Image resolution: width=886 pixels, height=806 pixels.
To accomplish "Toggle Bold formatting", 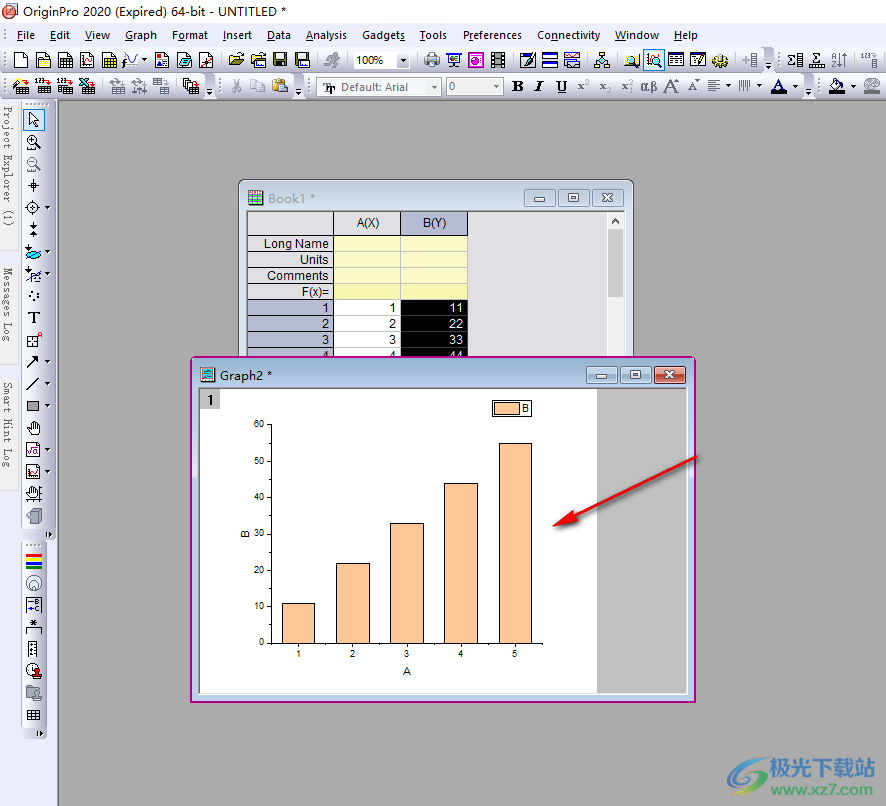I will point(517,86).
